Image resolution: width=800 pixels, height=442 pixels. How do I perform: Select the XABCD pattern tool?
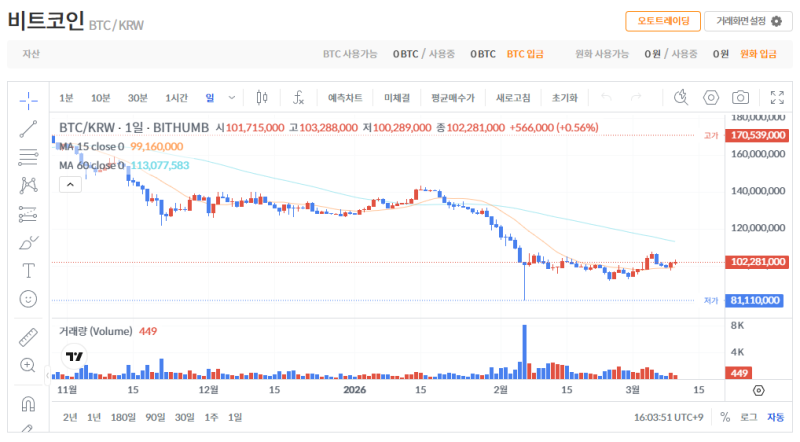point(29,186)
